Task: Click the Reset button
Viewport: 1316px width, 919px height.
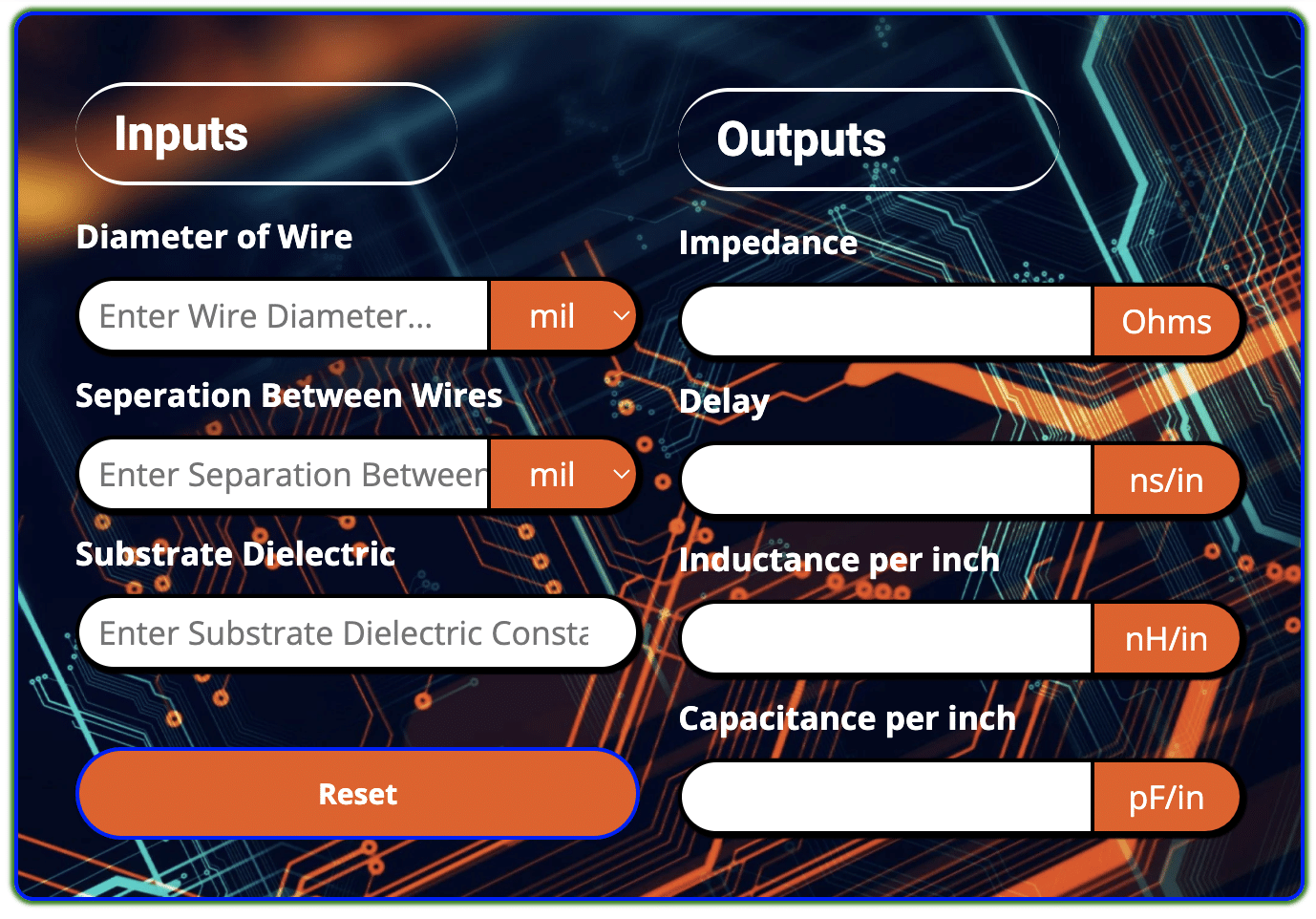Action: pyautogui.click(x=357, y=794)
